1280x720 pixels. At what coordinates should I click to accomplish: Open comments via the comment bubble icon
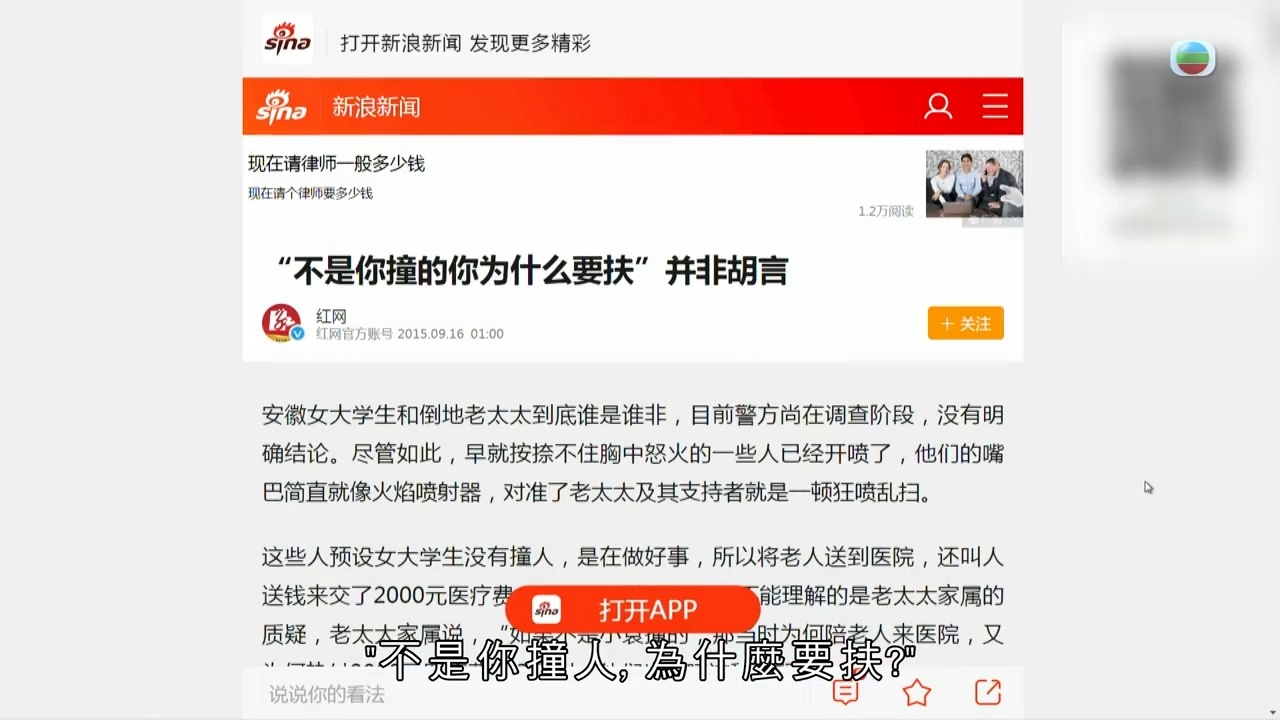[846, 692]
